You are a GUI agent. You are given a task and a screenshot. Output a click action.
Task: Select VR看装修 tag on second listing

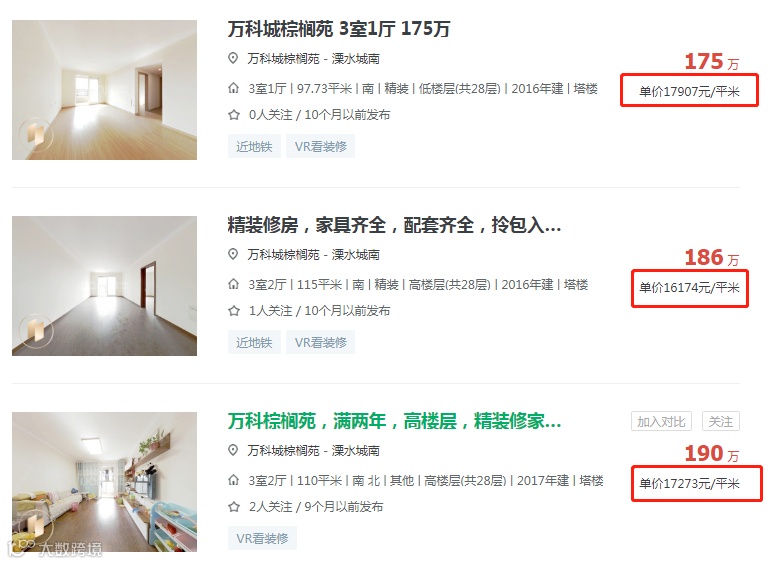click(320, 342)
